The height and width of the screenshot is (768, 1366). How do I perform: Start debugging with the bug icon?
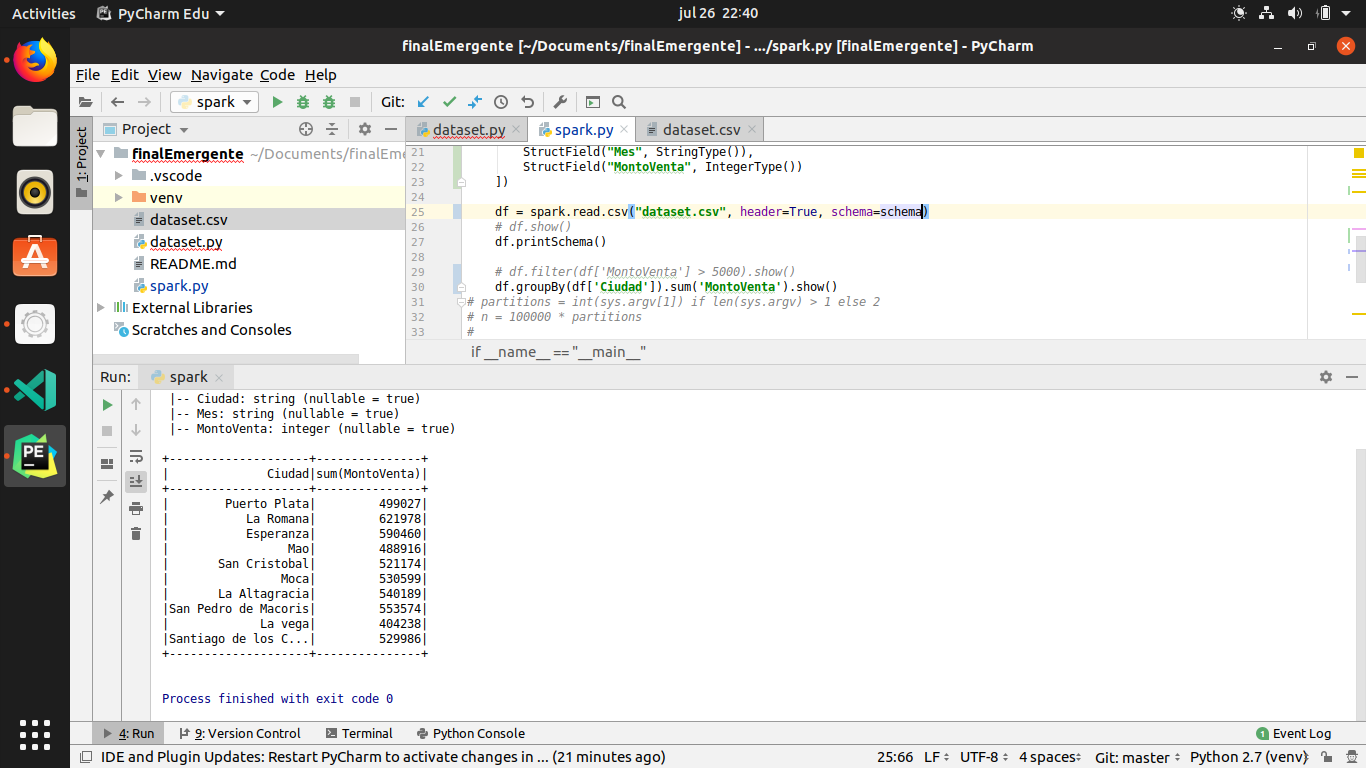(x=303, y=101)
